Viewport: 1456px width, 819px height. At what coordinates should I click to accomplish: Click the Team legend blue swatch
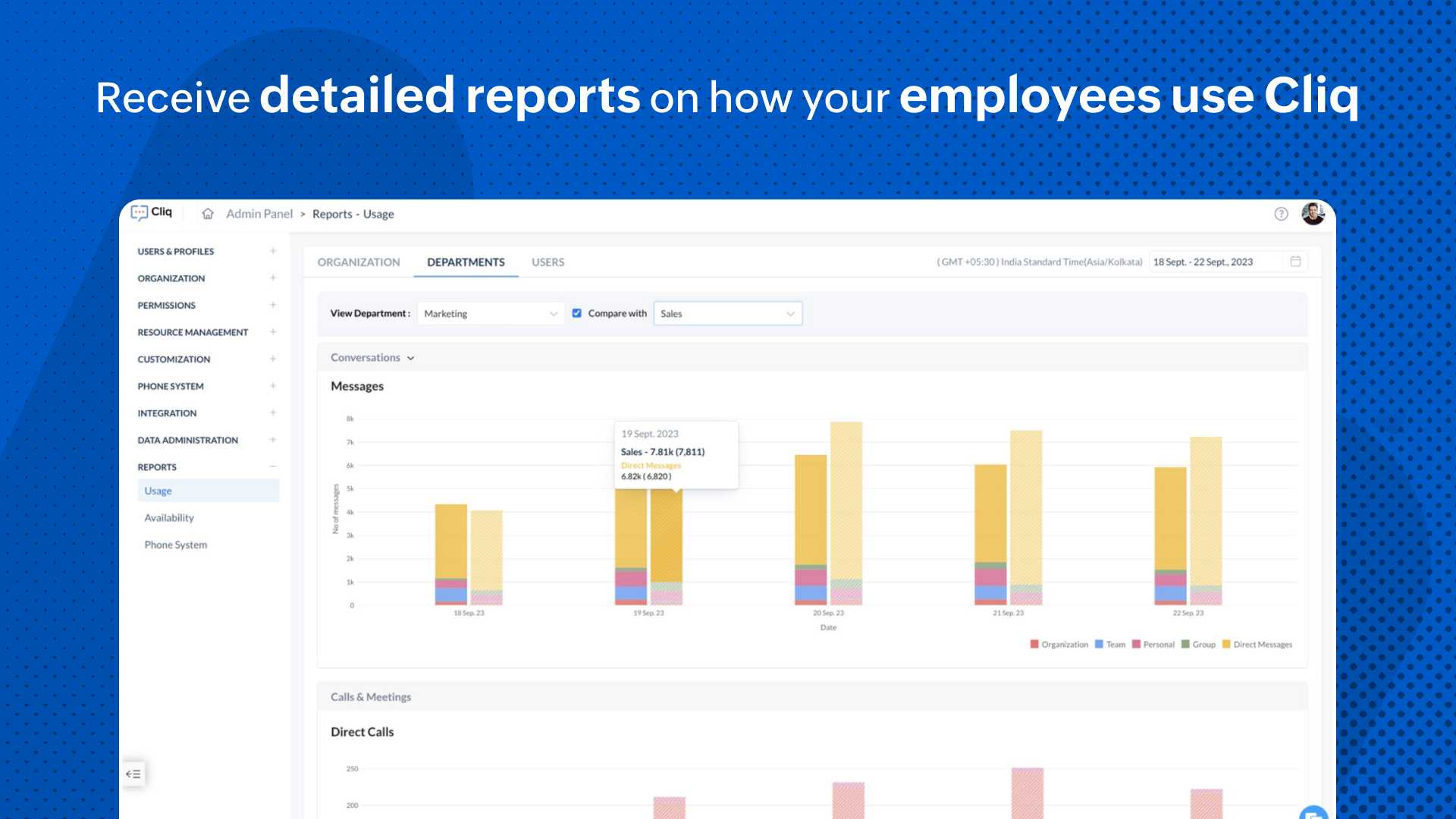(1099, 645)
